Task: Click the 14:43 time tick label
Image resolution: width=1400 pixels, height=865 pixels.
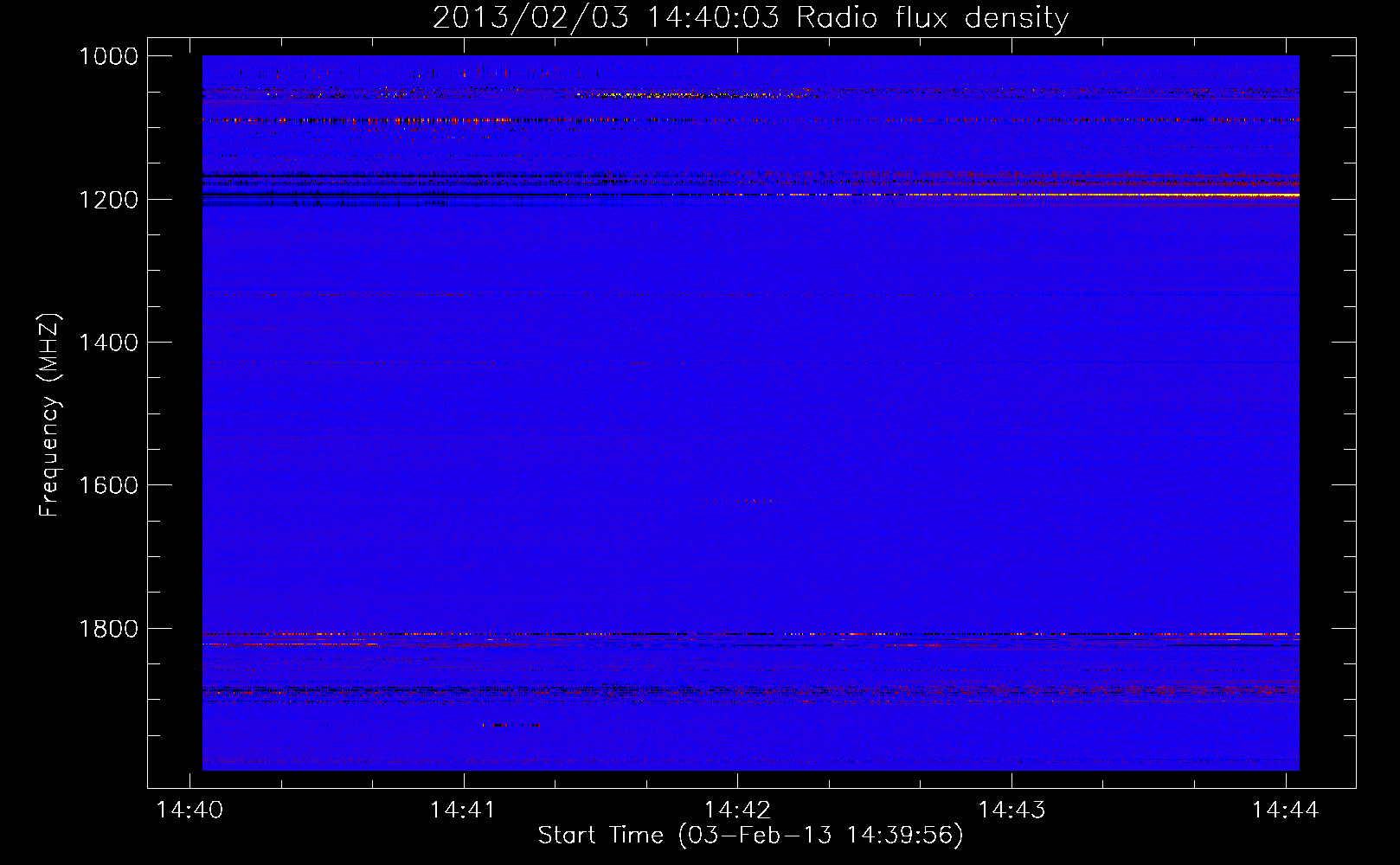Action: coord(1011,810)
